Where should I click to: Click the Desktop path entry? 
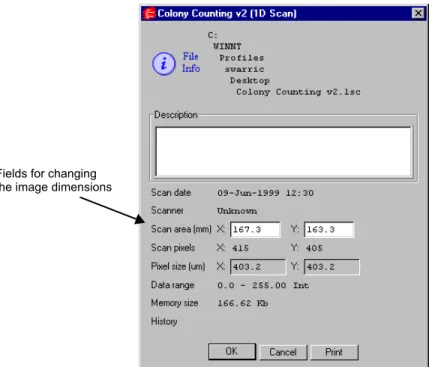click(x=250, y=81)
